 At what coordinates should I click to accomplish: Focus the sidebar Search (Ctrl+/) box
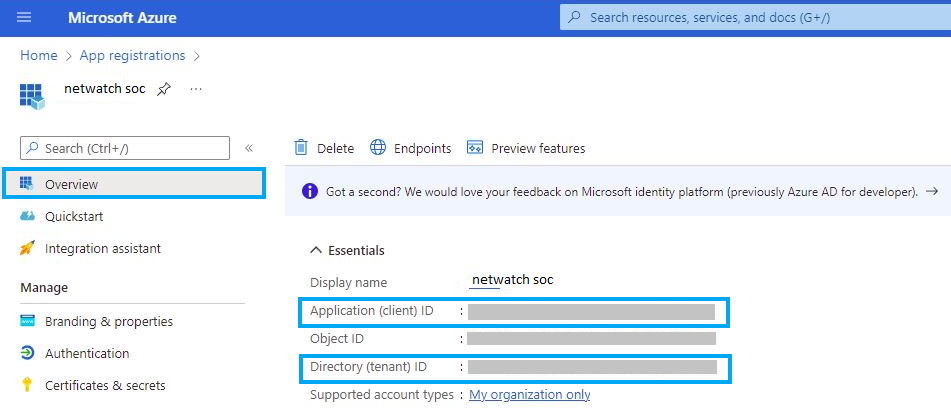[x=125, y=148]
